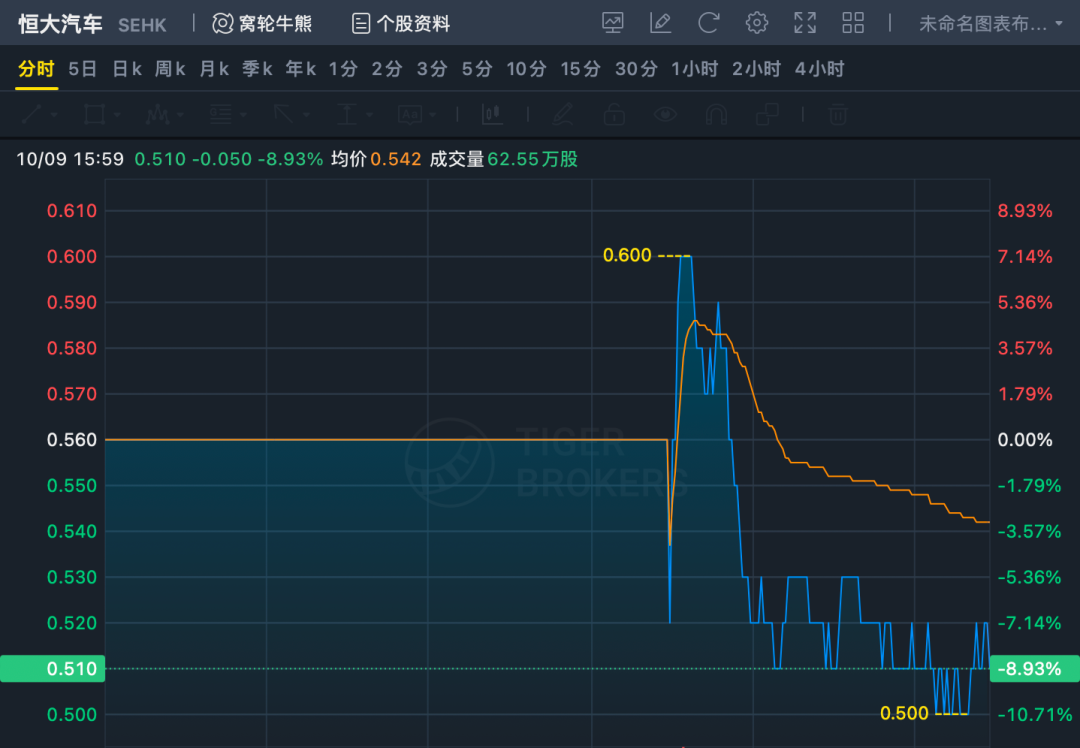Image resolution: width=1080 pixels, height=748 pixels.
Task: Click the green 0.510 current price tag
Action: [52, 669]
